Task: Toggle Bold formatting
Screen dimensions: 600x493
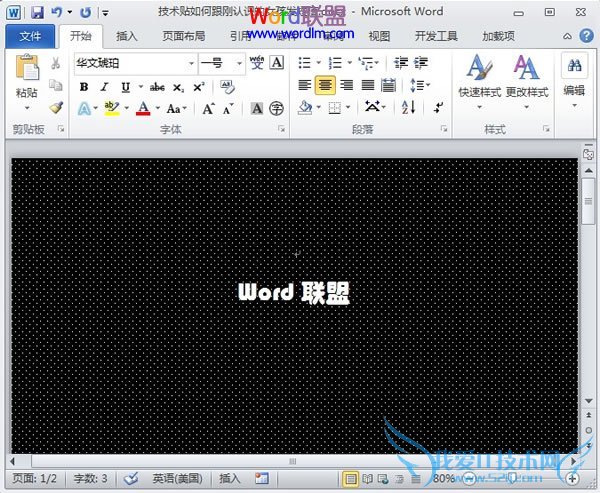Action: [84, 87]
